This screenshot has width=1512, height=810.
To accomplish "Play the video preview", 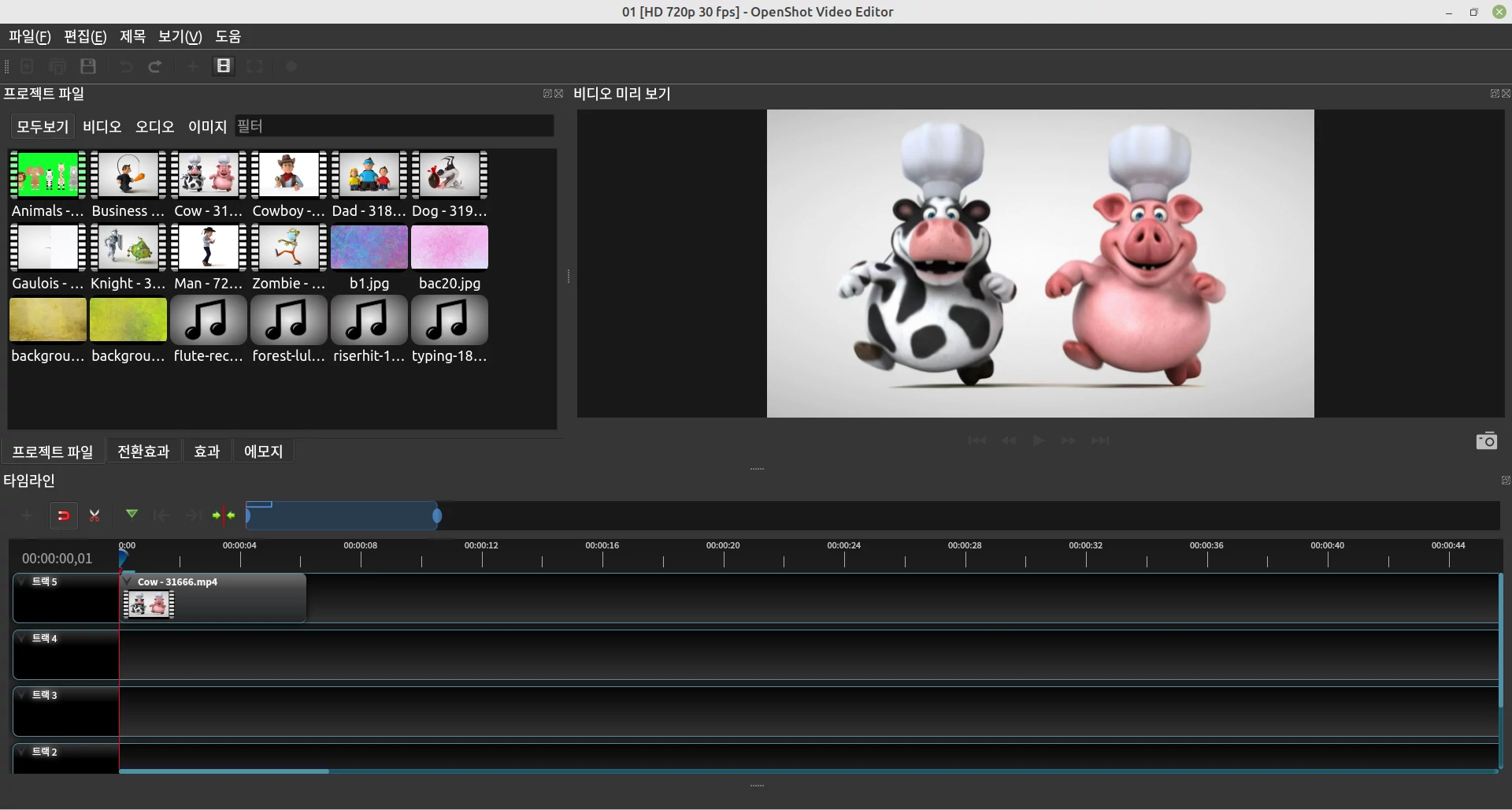I will click(x=1039, y=440).
